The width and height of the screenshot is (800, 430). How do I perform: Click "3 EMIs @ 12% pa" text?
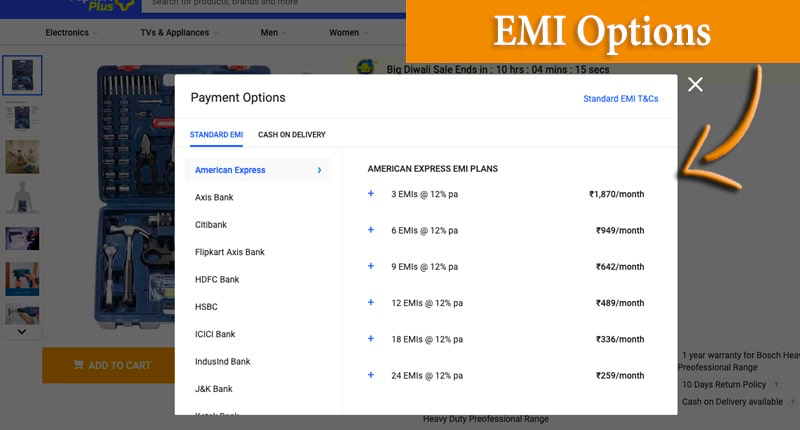tap(424, 194)
